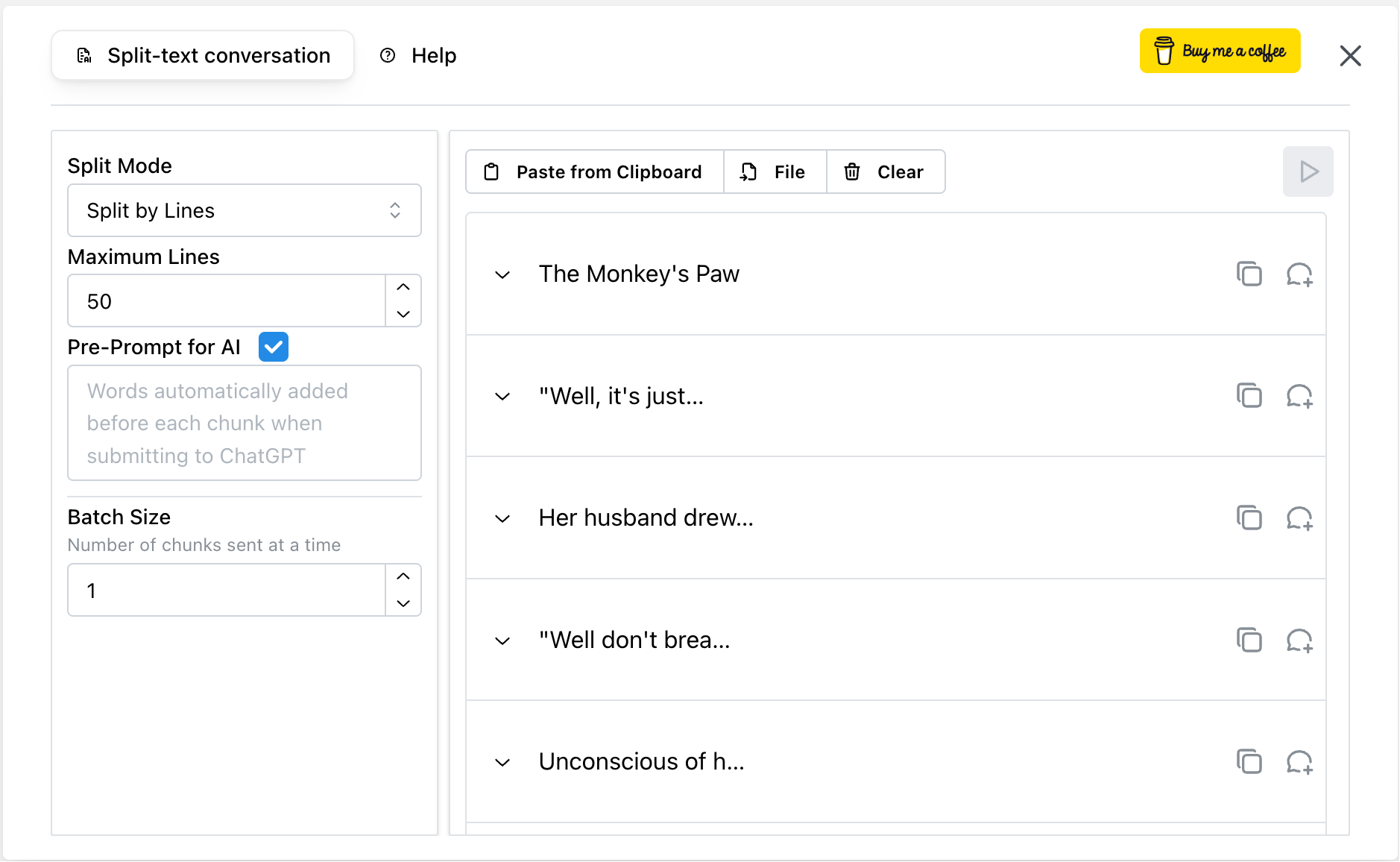Image resolution: width=1400 pixels, height=862 pixels.
Task: Click into the Pre-Prompt text area
Action: click(x=245, y=423)
